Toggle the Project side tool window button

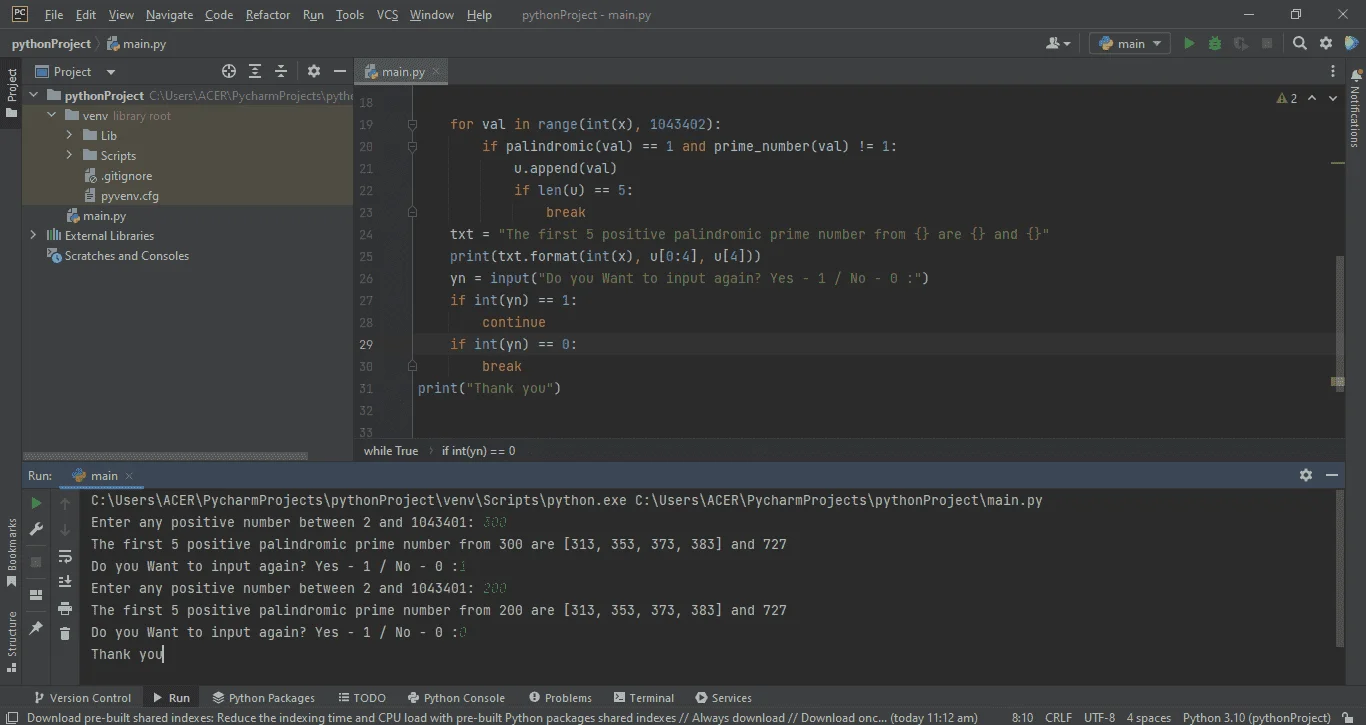click(x=12, y=94)
